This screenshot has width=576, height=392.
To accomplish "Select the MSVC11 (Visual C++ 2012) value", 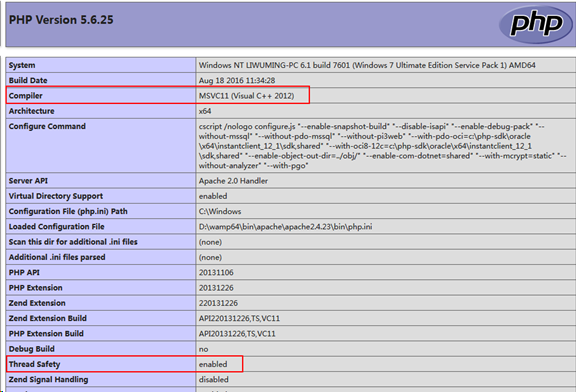I will pyautogui.click(x=246, y=96).
